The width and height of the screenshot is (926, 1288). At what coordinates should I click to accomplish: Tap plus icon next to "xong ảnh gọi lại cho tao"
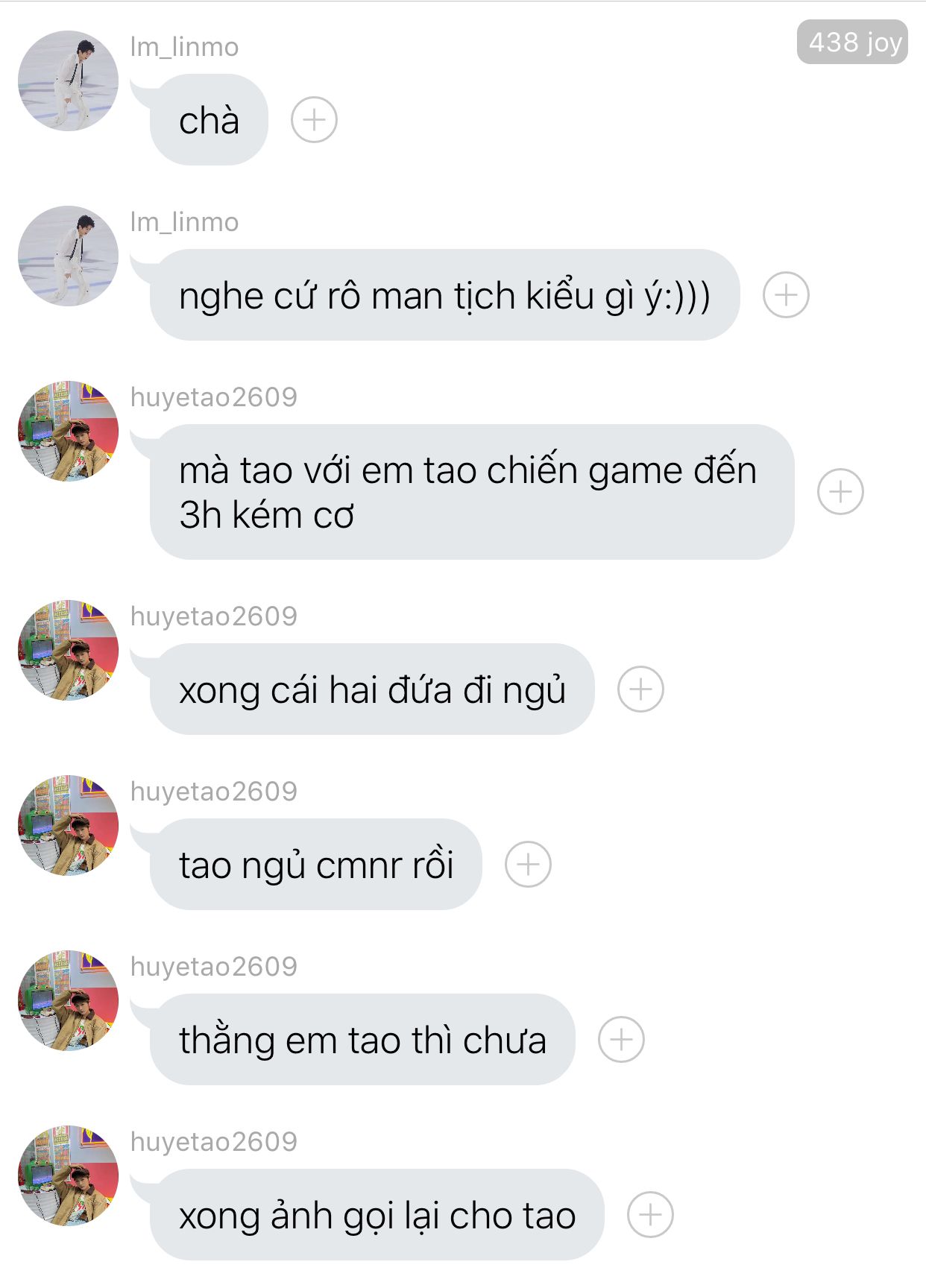click(x=650, y=1214)
